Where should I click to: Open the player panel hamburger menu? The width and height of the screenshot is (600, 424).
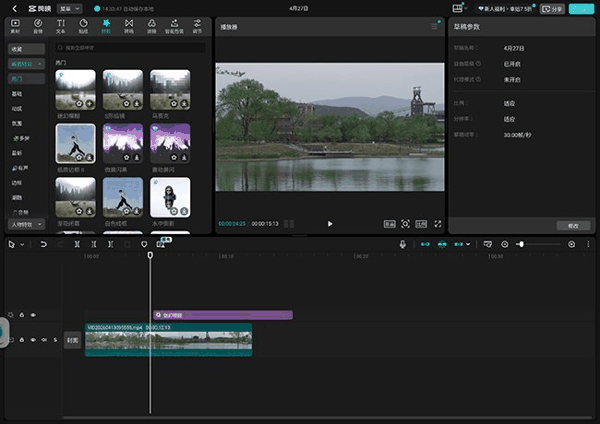point(434,26)
